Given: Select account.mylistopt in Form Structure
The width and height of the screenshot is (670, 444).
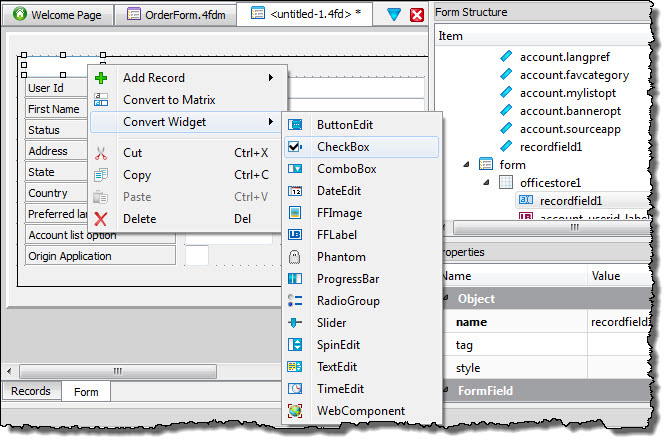Looking at the screenshot, I should (x=568, y=93).
